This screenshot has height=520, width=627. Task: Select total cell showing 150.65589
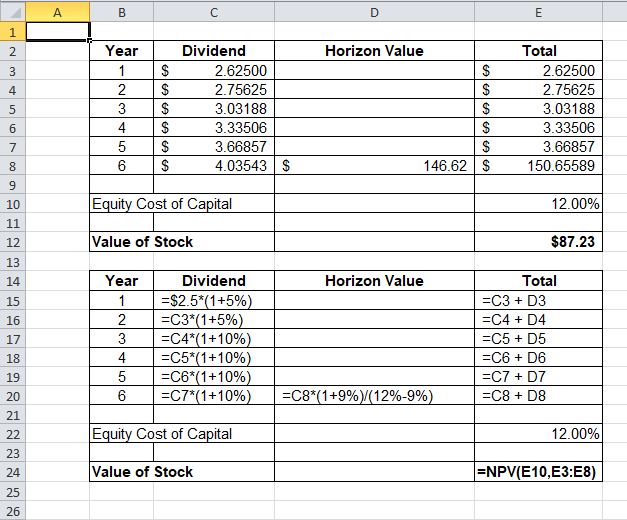coord(539,166)
